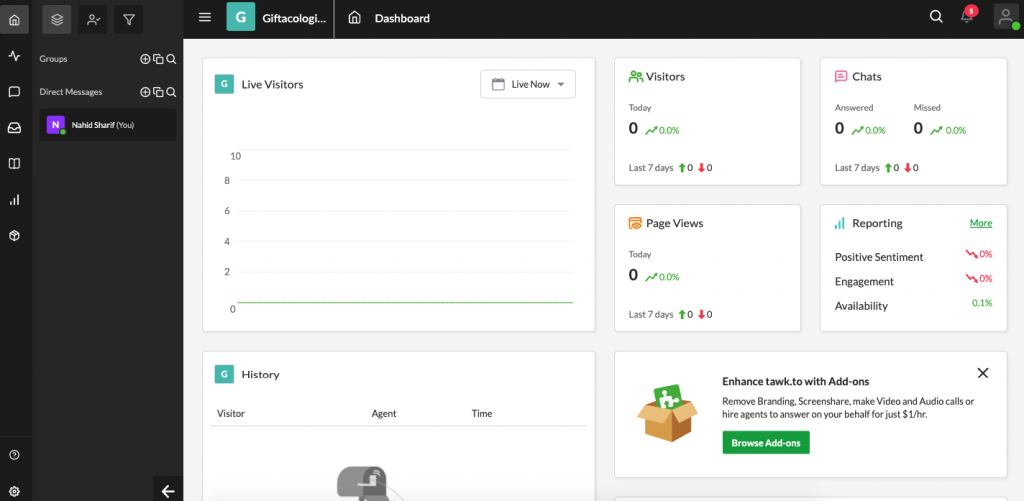Image resolution: width=1024 pixels, height=501 pixels.
Task: Select the contacts person-check icon
Action: click(93, 20)
